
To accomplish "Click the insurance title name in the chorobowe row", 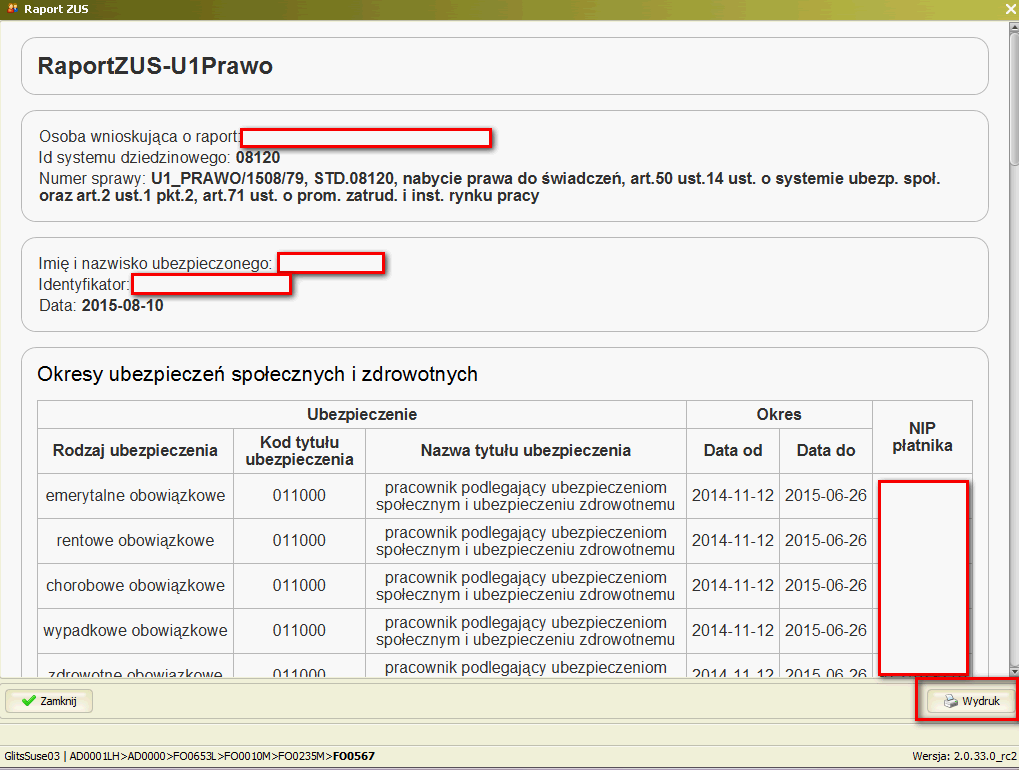I will coord(526,585).
